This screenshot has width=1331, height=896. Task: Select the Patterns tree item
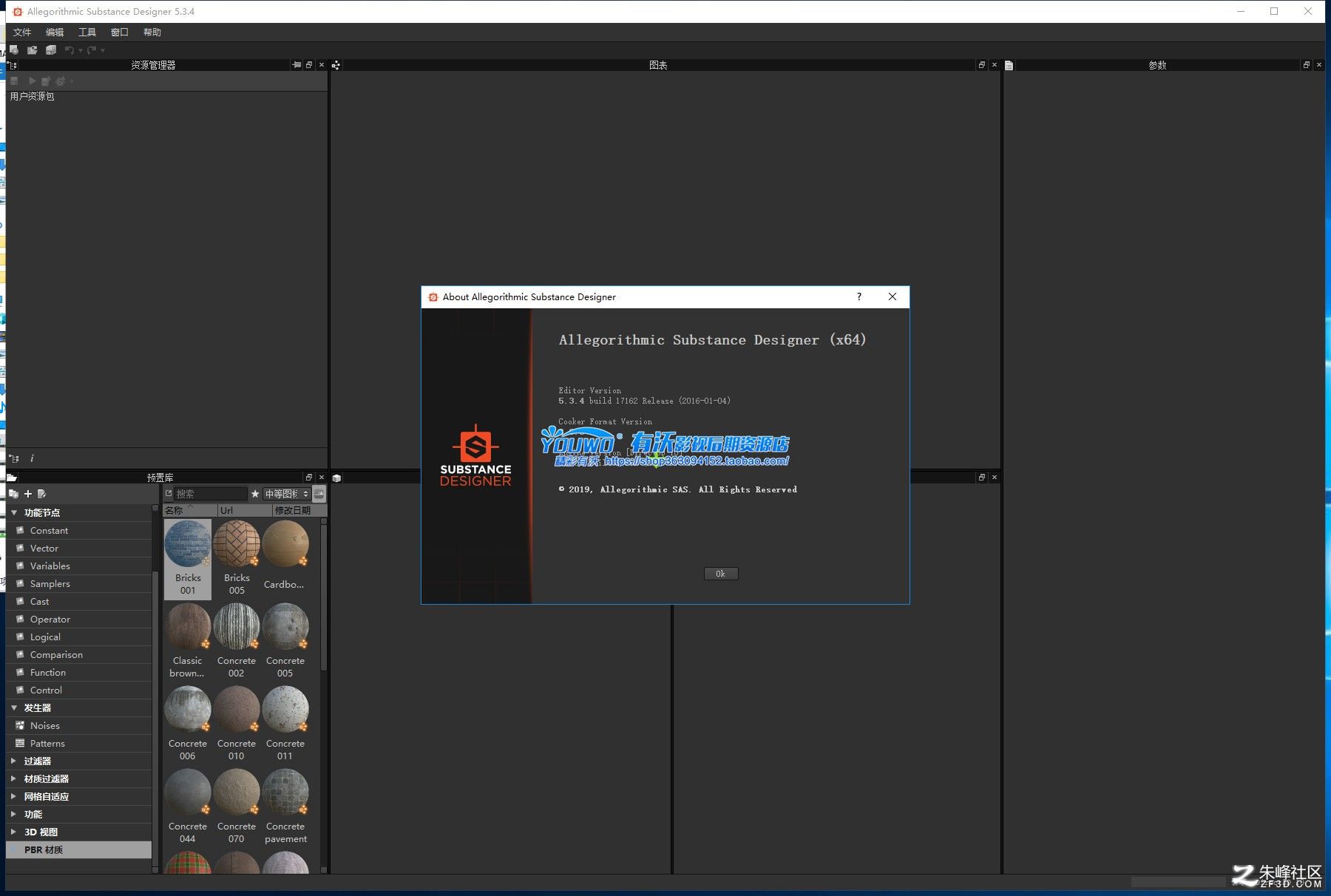[x=79, y=743]
